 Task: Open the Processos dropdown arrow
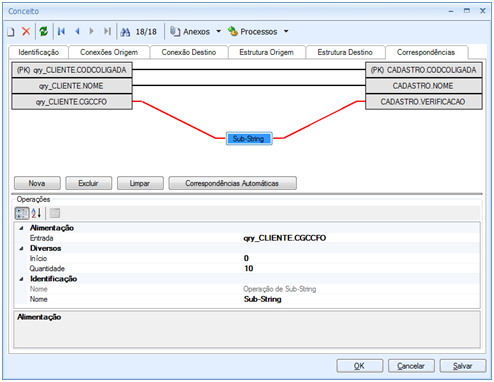point(286,31)
